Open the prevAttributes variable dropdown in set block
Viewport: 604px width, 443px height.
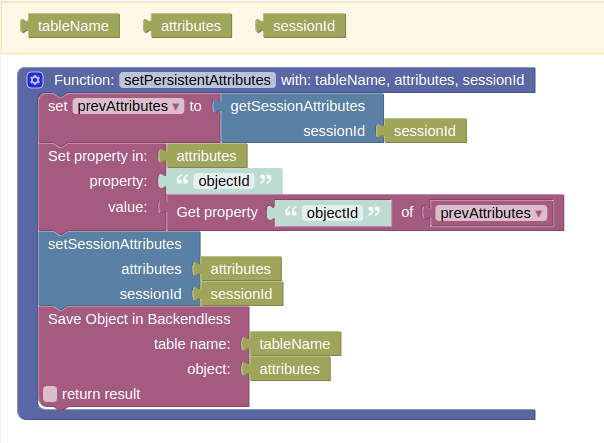click(128, 106)
